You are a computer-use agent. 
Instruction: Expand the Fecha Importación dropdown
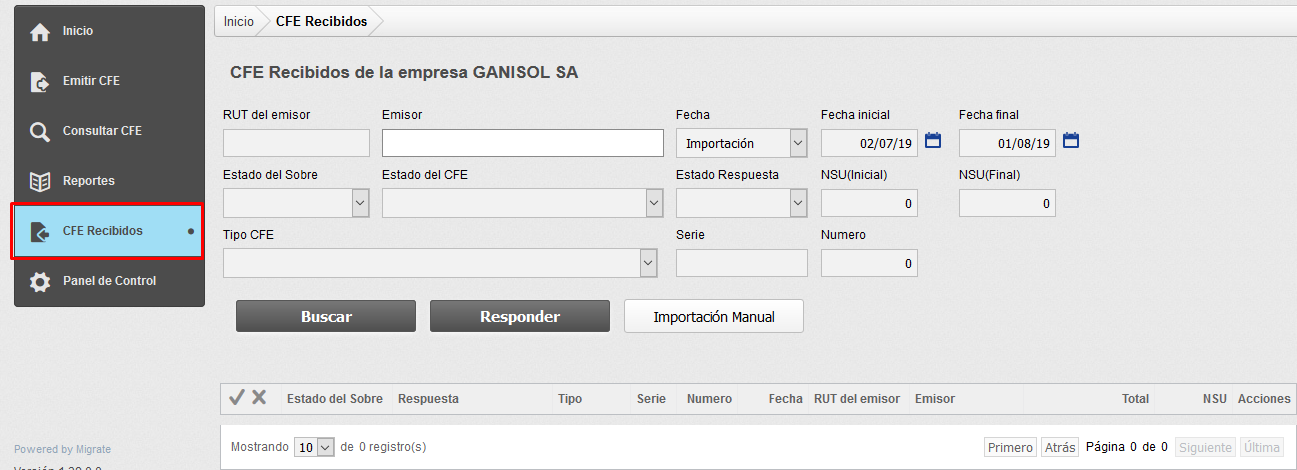tap(797, 144)
